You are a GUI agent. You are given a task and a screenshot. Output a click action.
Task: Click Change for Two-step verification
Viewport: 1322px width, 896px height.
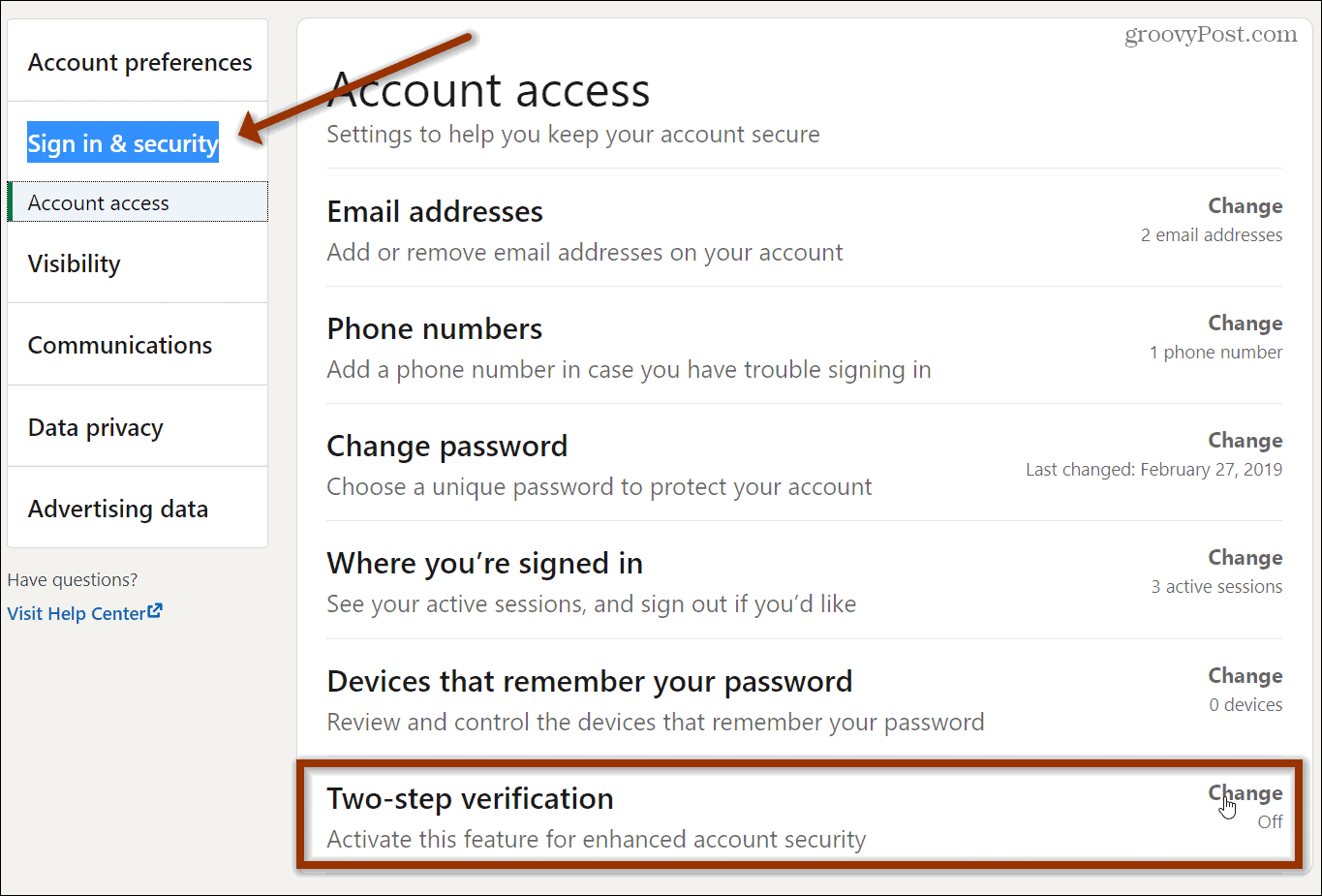pos(1245,793)
